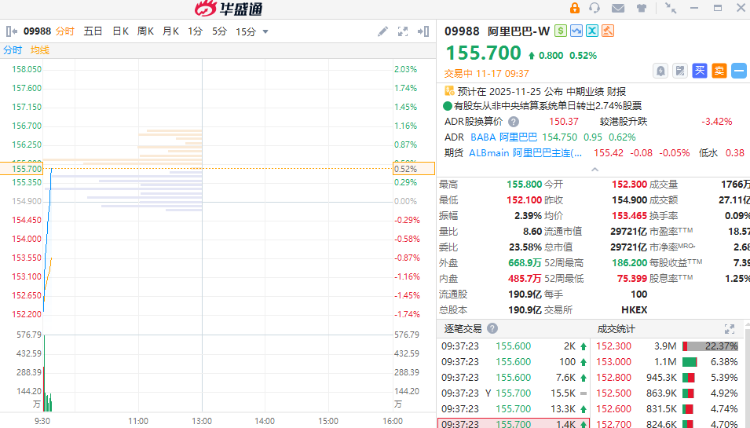Open the messages envelope icon

(617, 9)
